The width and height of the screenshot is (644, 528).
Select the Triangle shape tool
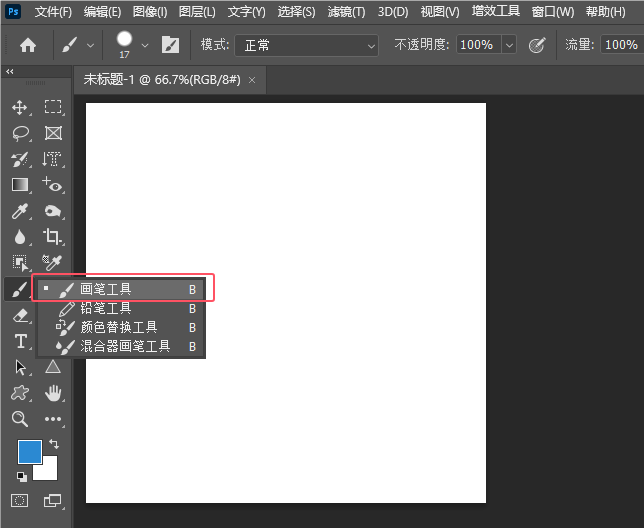click(x=53, y=367)
